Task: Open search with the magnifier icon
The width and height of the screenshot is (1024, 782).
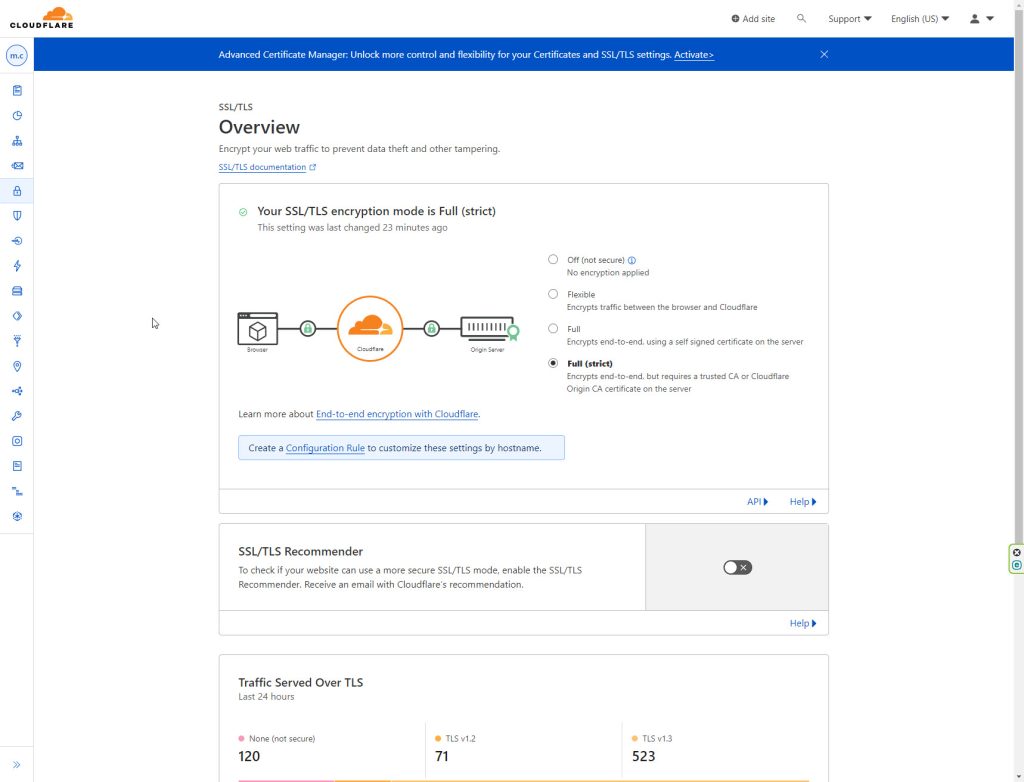Action: pos(801,18)
